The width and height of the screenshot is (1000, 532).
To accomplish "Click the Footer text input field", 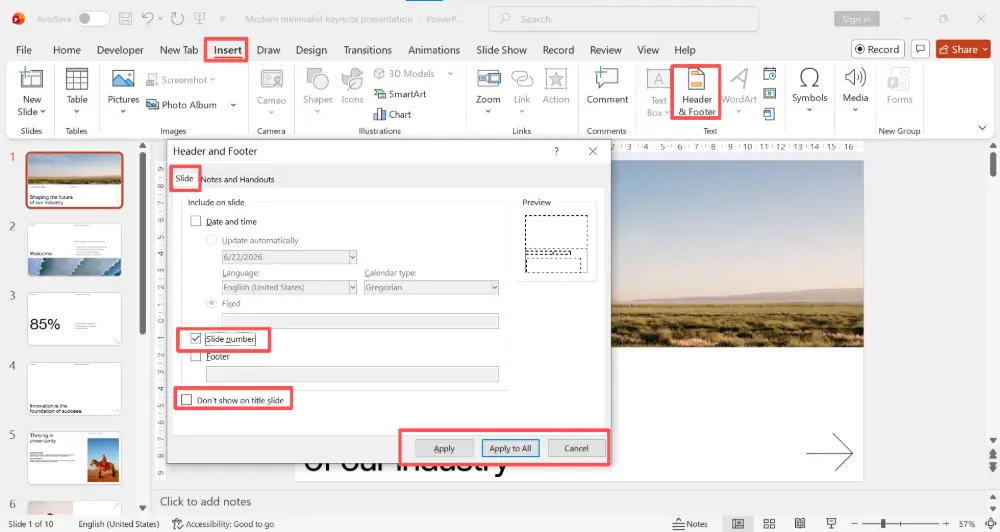I will (352, 374).
